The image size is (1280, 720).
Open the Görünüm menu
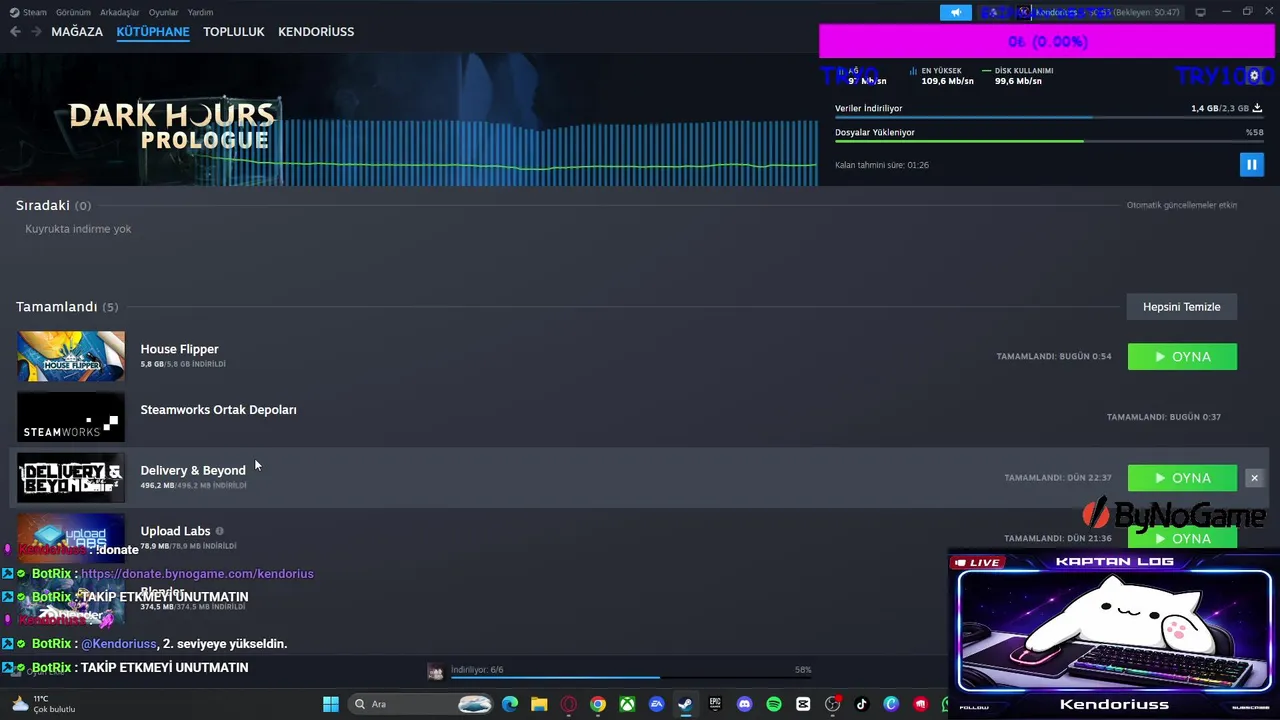coord(73,12)
